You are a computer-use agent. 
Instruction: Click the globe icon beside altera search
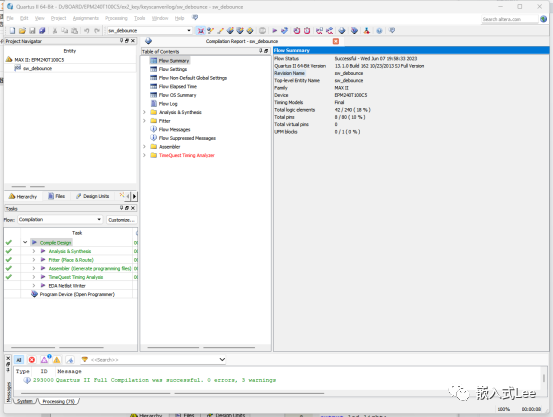tap(543, 19)
